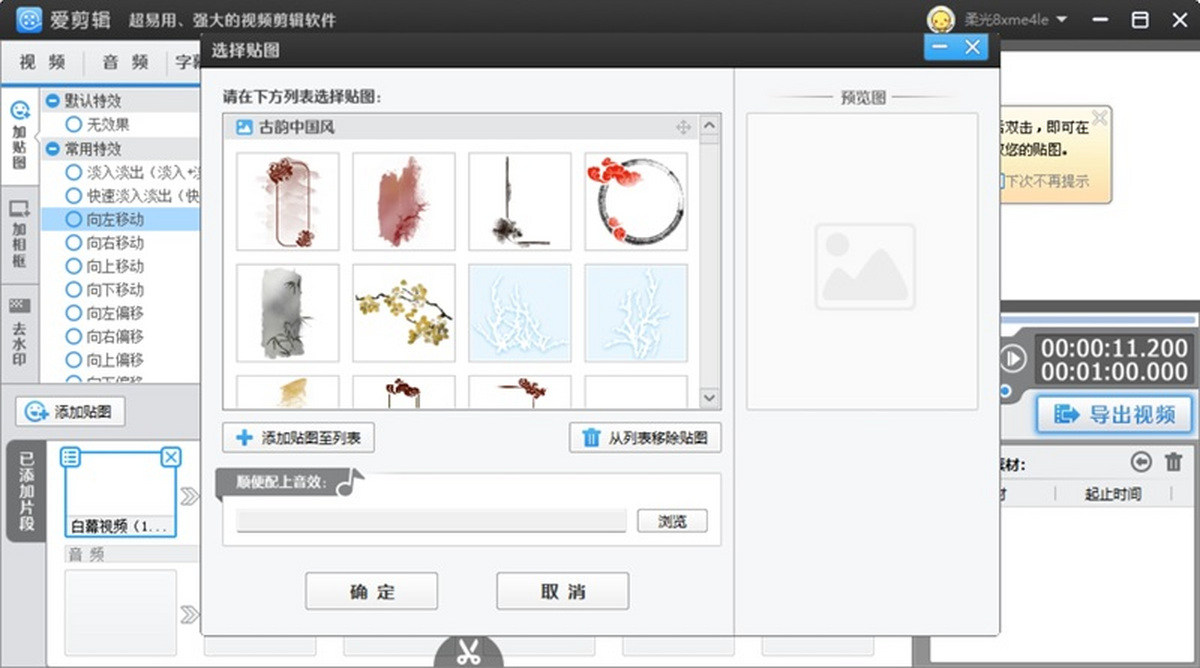
Task: Select the yellow plum blossom sticker thumbnail
Action: (x=404, y=313)
